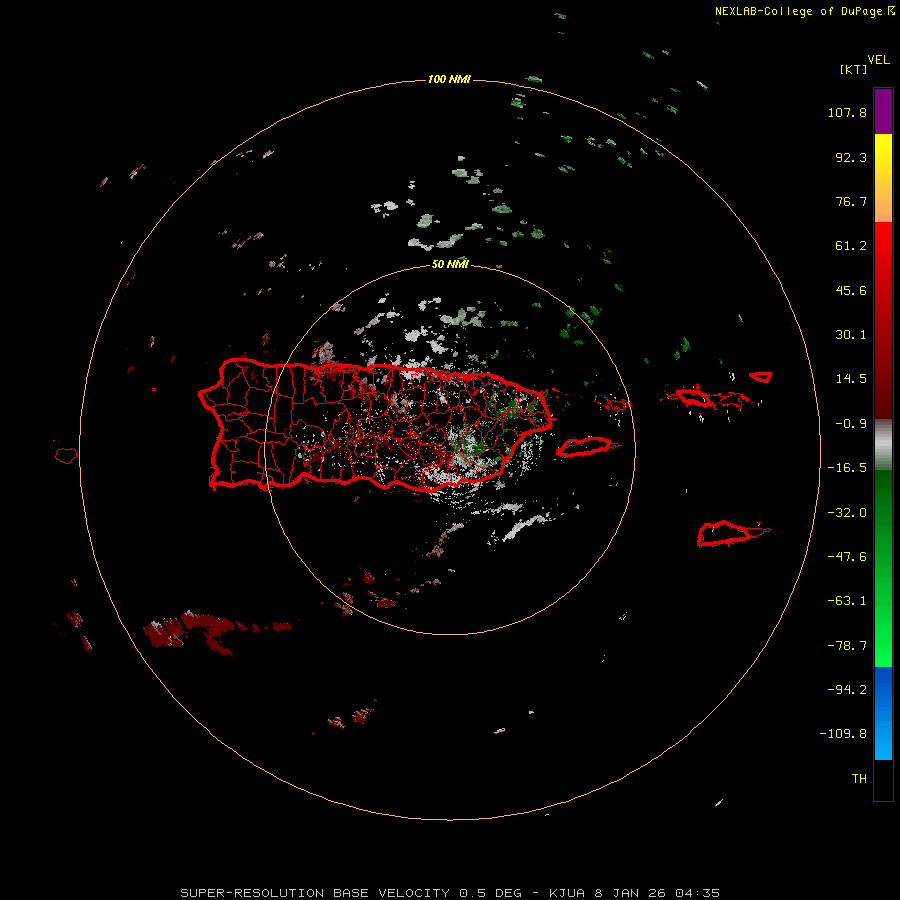Click the -16.5 legend value
The image size is (900, 900).
[847, 468]
